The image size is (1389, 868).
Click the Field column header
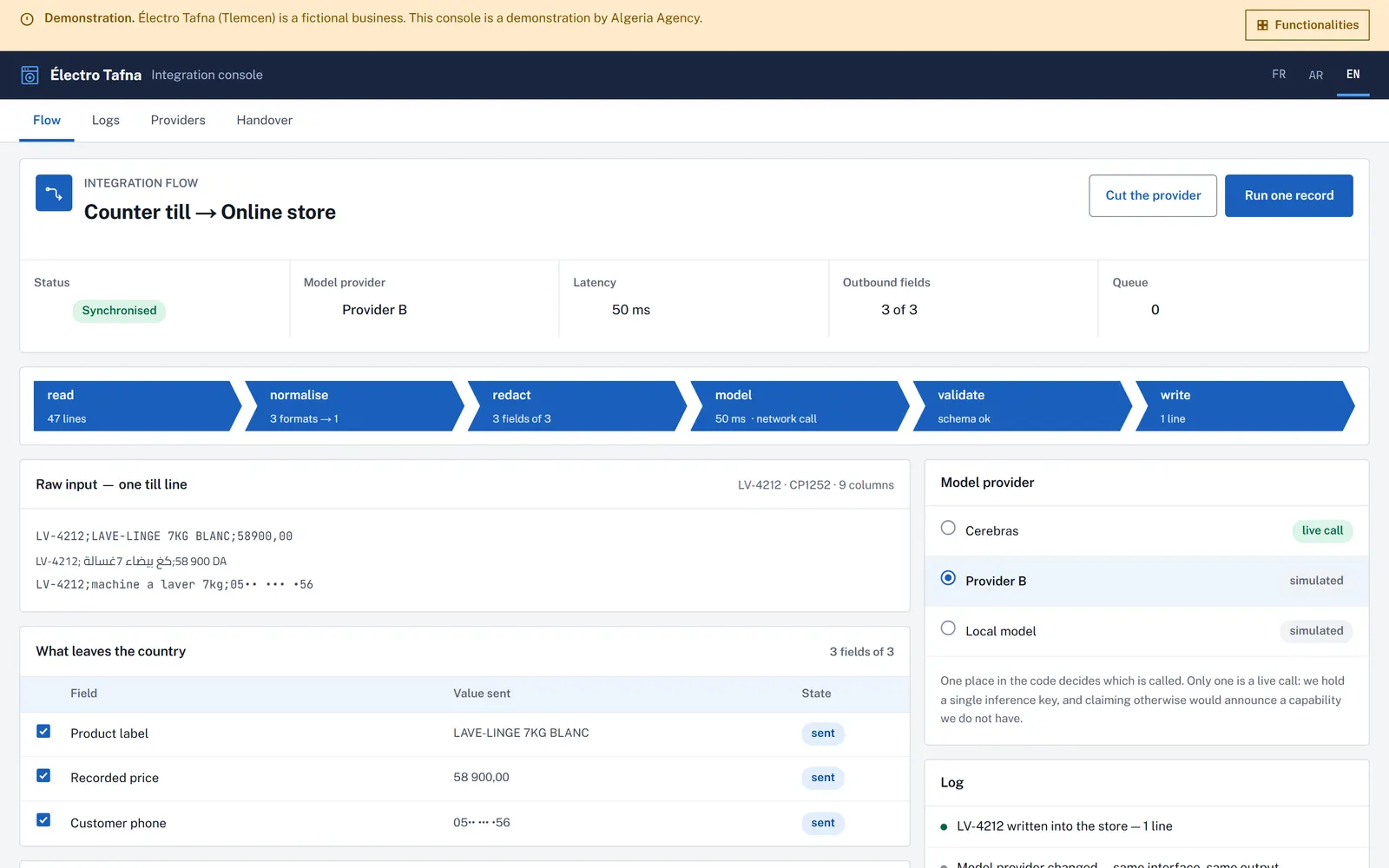(x=84, y=694)
